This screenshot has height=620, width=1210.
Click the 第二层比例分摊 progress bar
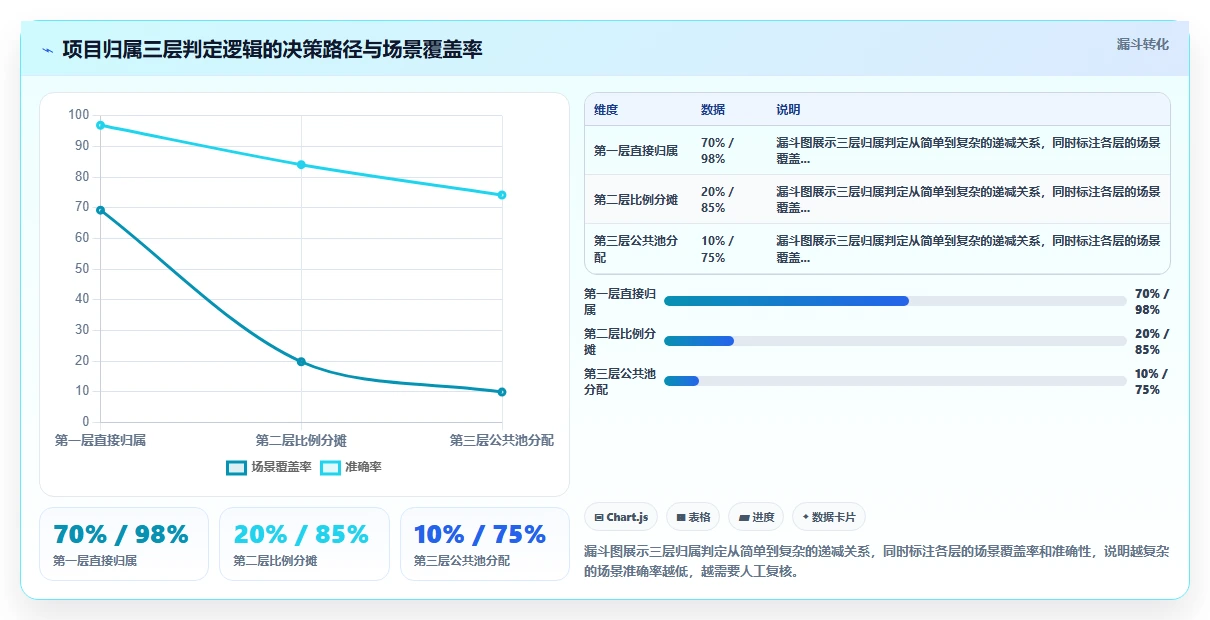tap(895, 341)
